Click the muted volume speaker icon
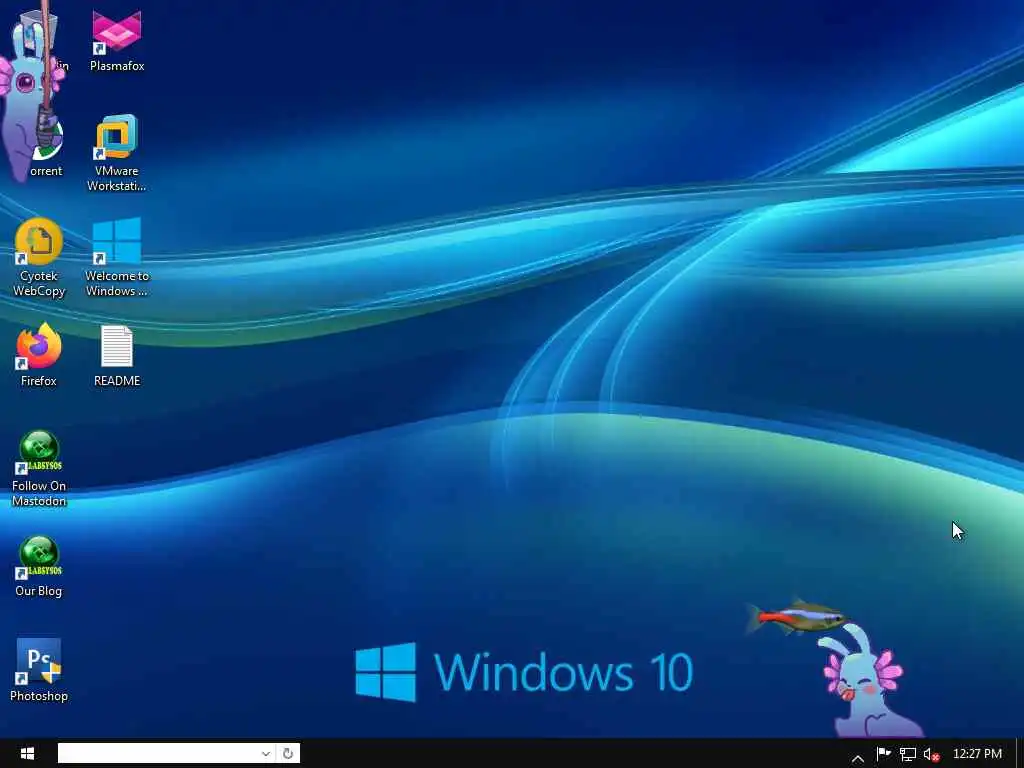 tap(932, 754)
